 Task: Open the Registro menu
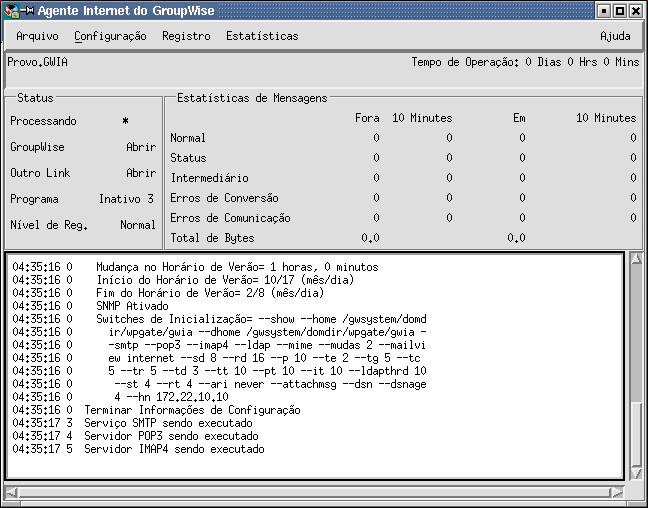(x=186, y=36)
